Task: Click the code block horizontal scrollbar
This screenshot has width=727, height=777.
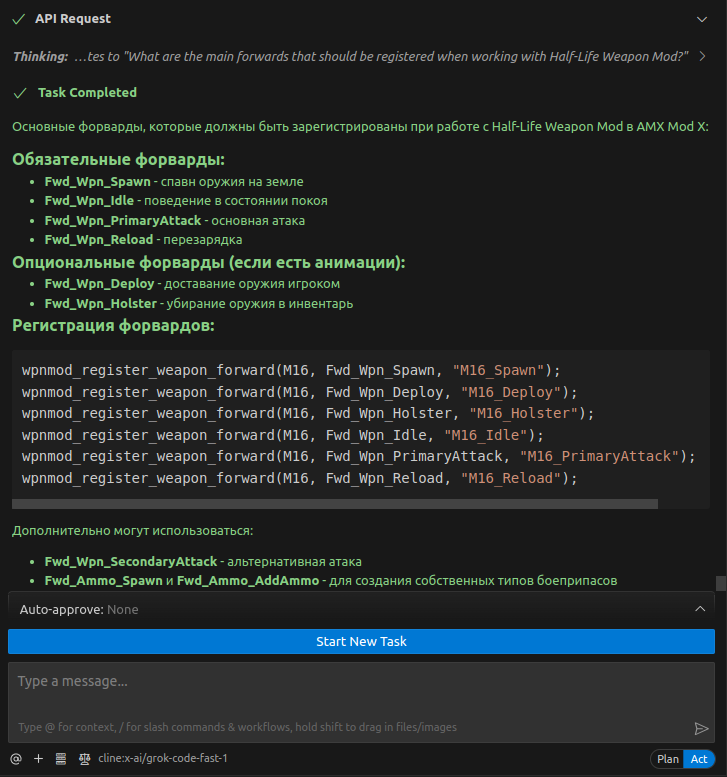Action: tap(334, 504)
